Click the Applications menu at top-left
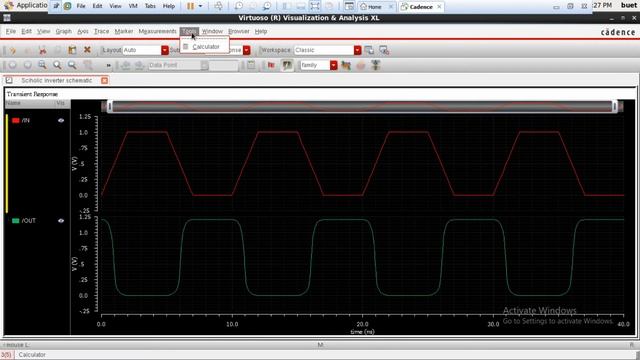The width and height of the screenshot is (640, 360). pos(27,5)
